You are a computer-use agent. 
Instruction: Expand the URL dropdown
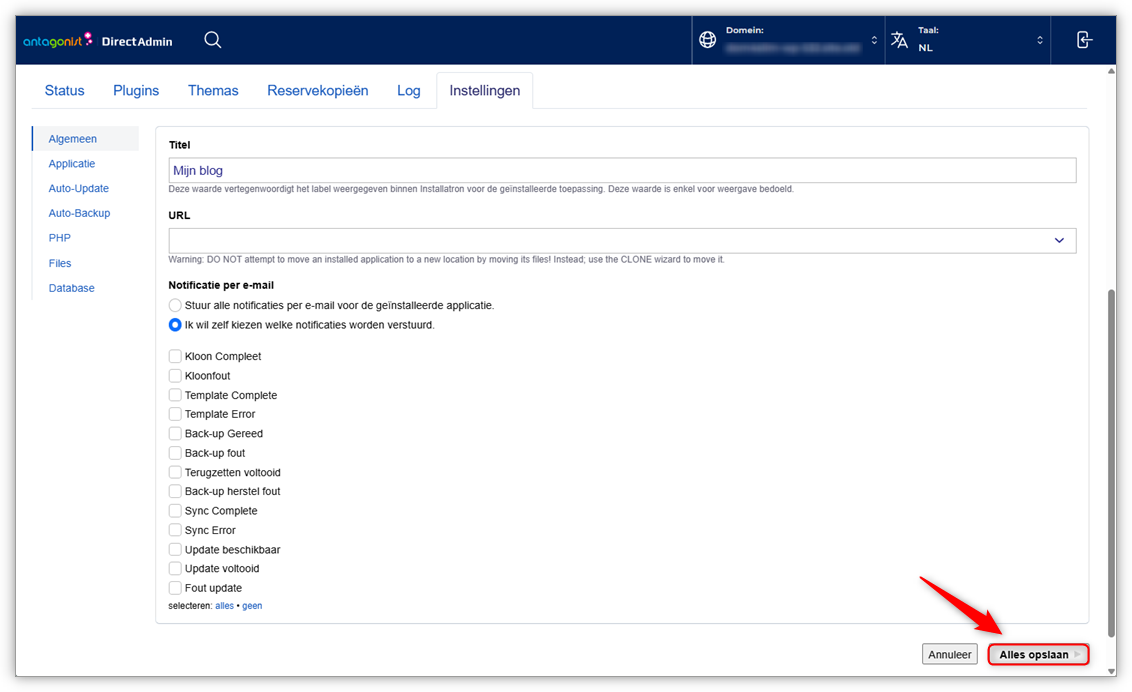click(x=1059, y=240)
